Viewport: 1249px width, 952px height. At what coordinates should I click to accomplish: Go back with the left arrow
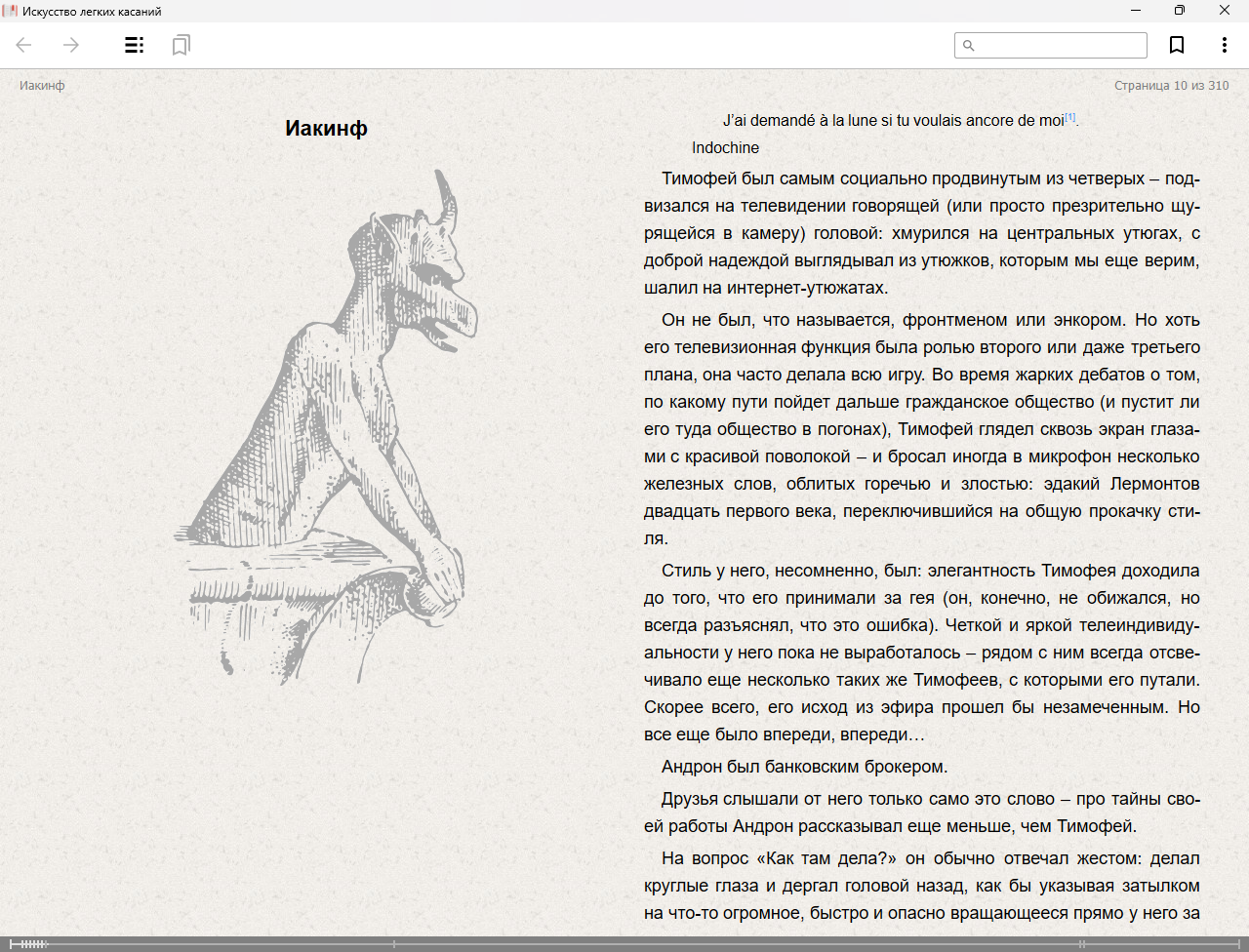click(24, 45)
